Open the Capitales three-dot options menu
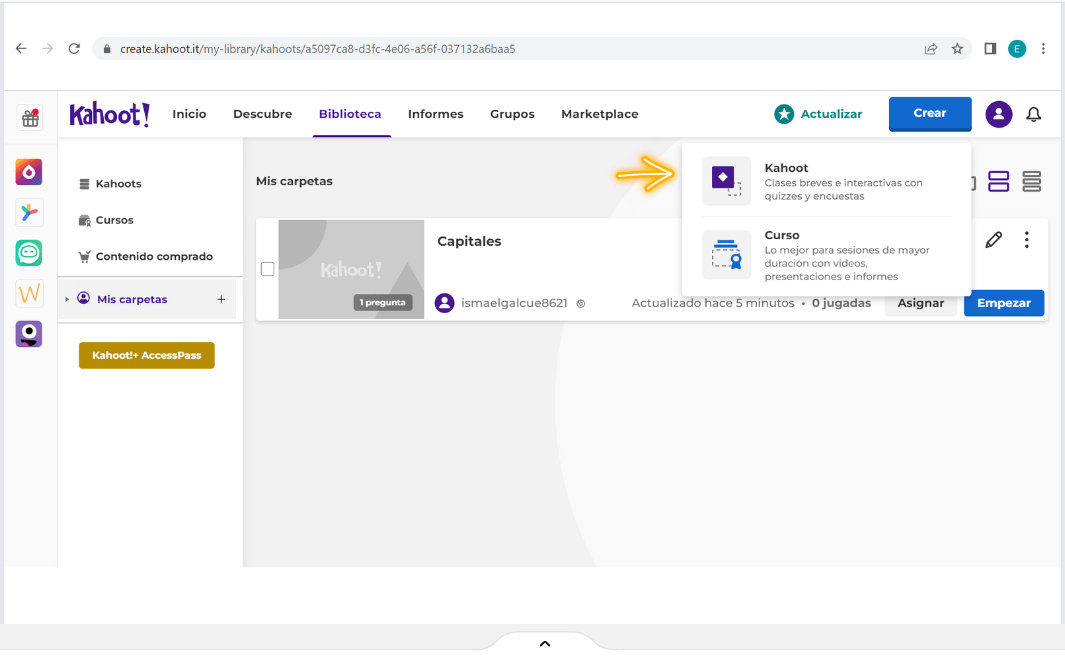Image resolution: width=1065 pixels, height=656 pixels. [1026, 240]
